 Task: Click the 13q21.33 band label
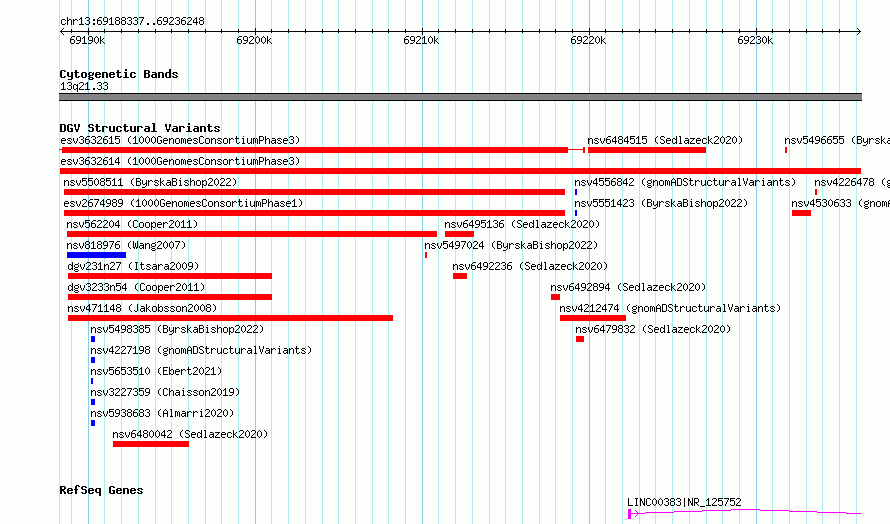click(84, 86)
